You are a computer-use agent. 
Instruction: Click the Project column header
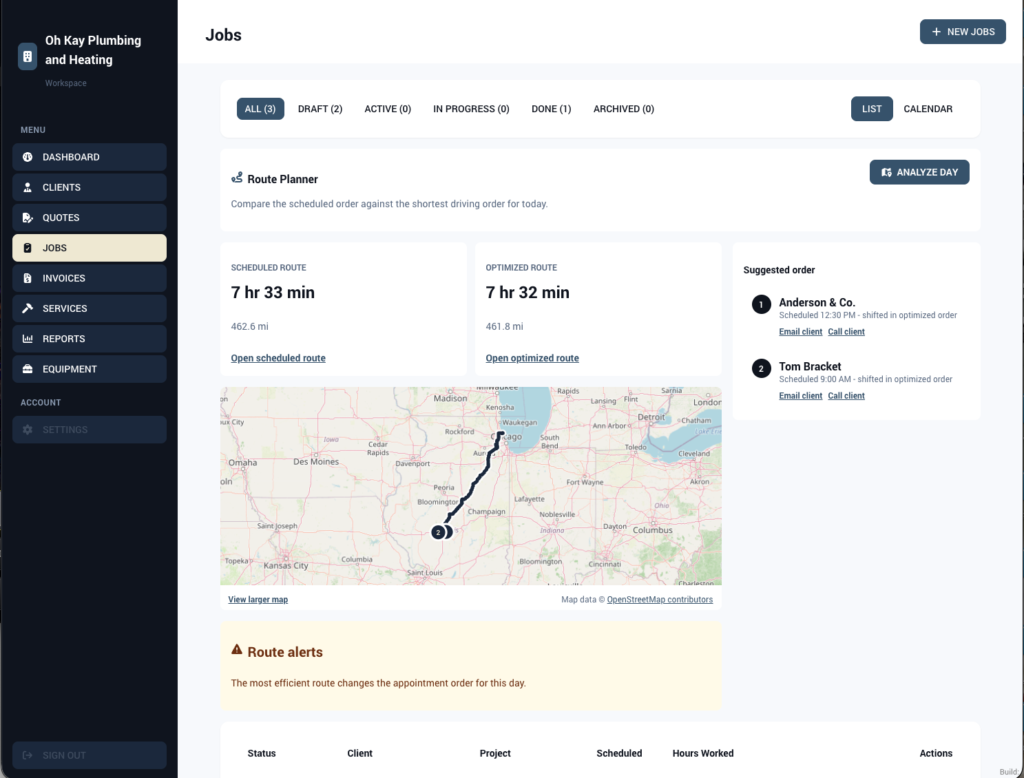point(495,753)
